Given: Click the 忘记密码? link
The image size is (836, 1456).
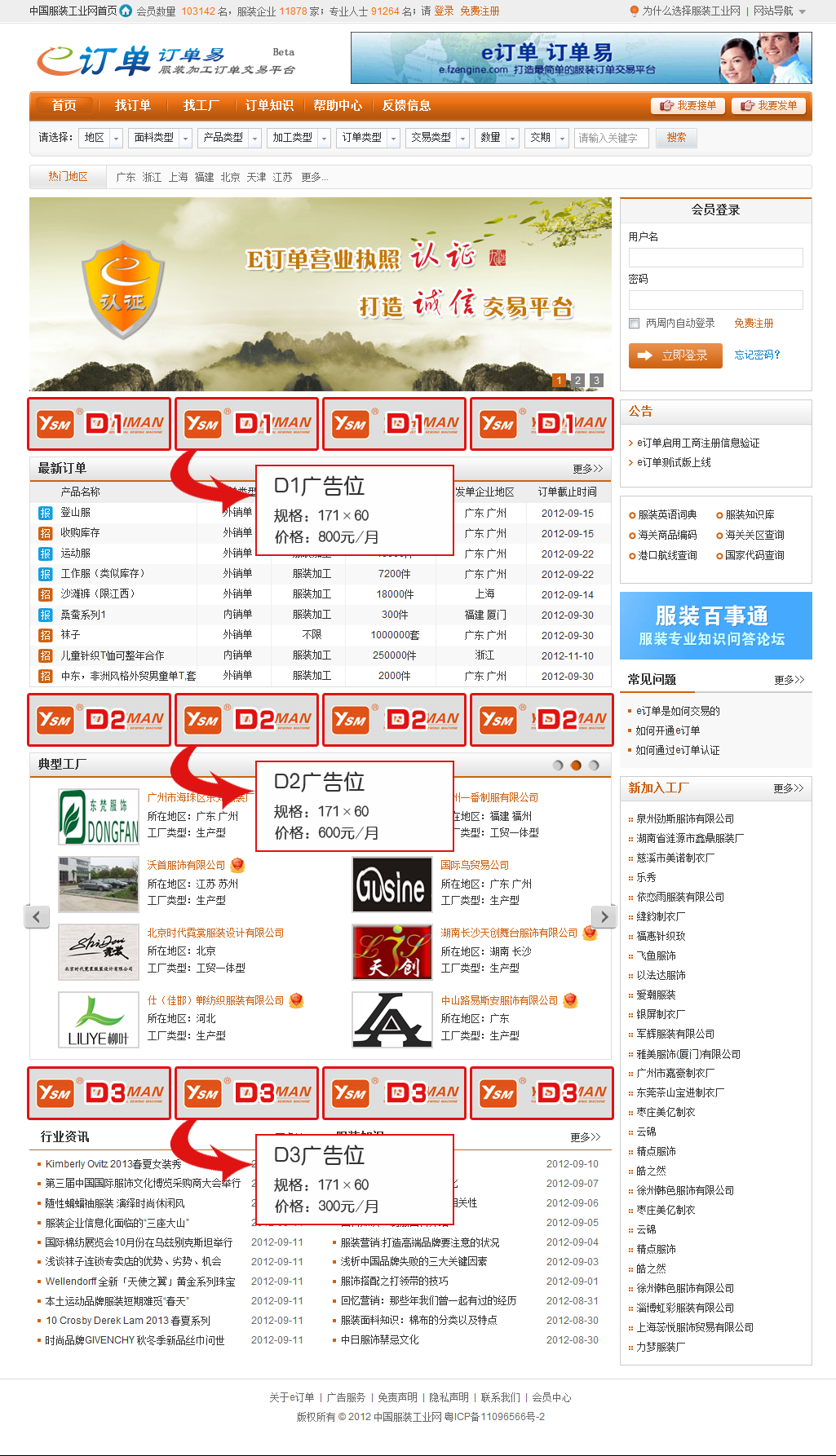Looking at the screenshot, I should coord(757,355).
